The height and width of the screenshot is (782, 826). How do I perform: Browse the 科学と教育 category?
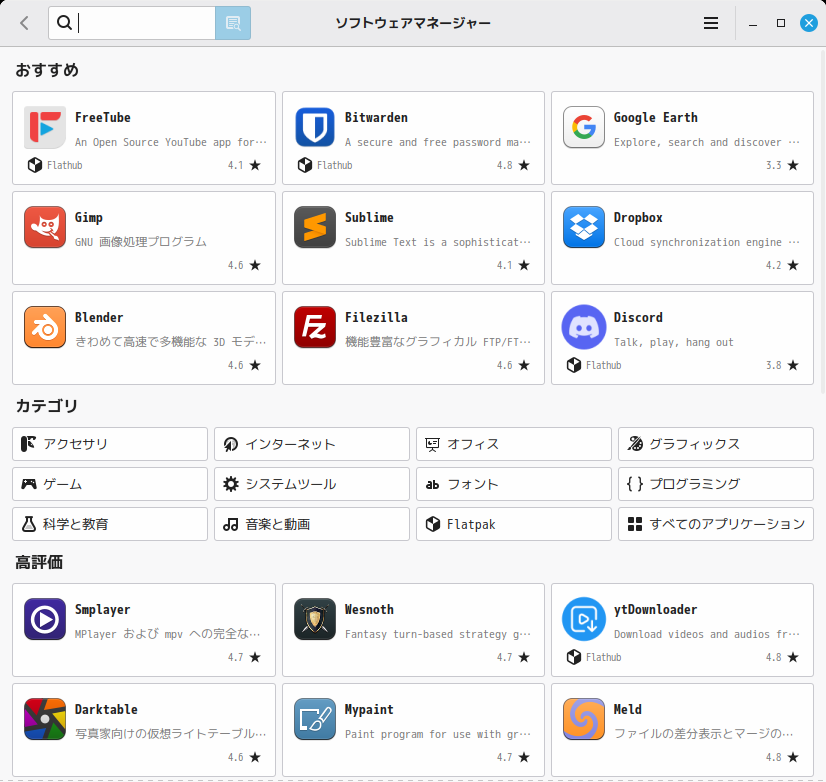point(110,524)
